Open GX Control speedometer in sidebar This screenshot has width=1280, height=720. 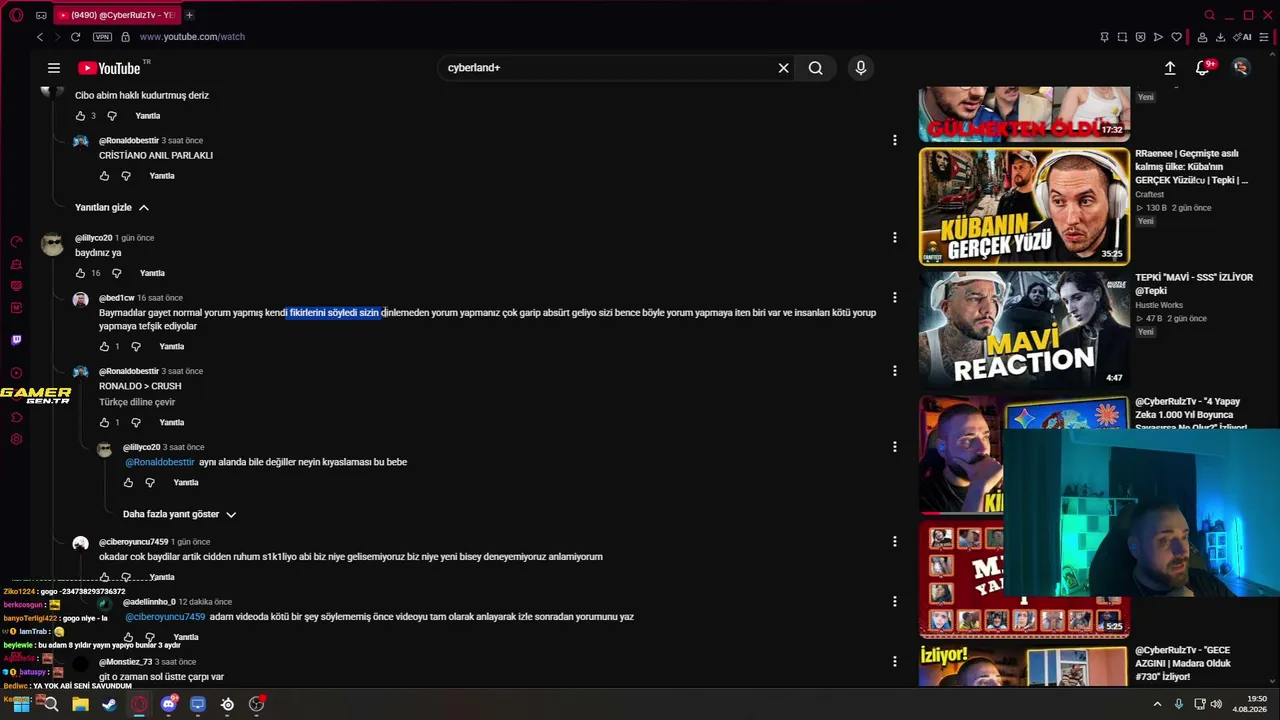16,242
